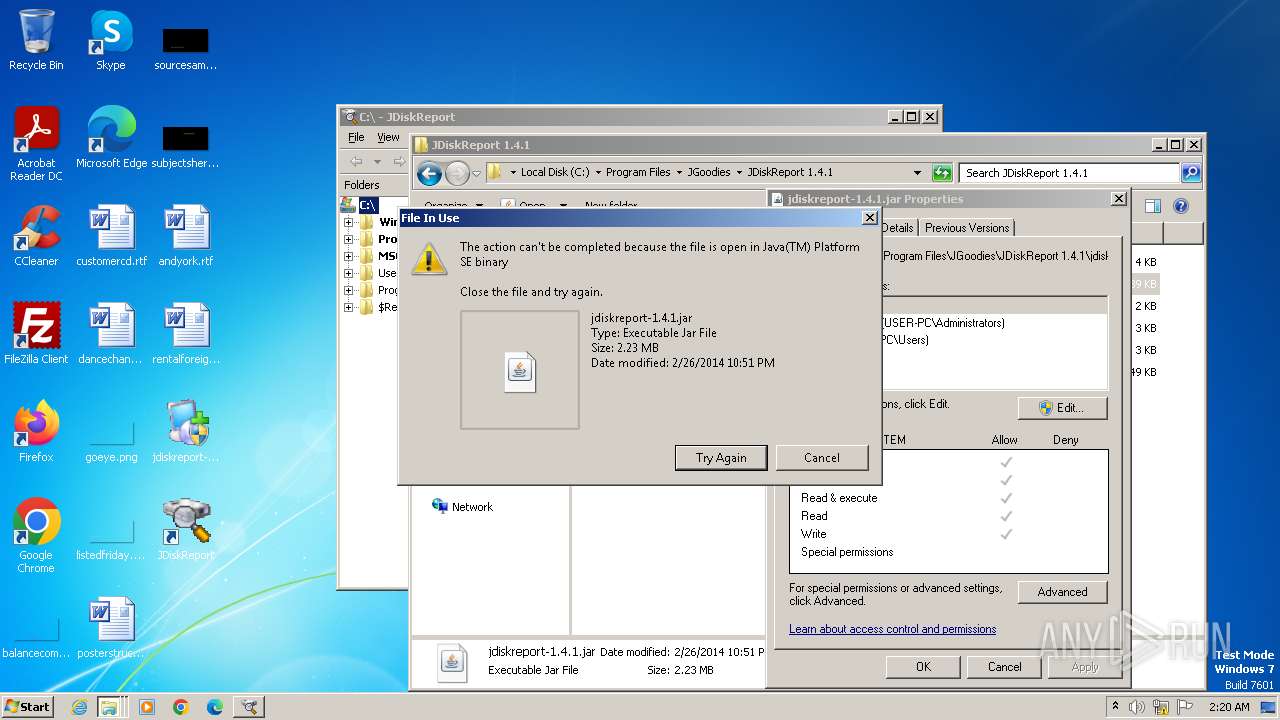Open Acrobat Reader DC shortcut
Screen dimensions: 1280x720
point(36,144)
